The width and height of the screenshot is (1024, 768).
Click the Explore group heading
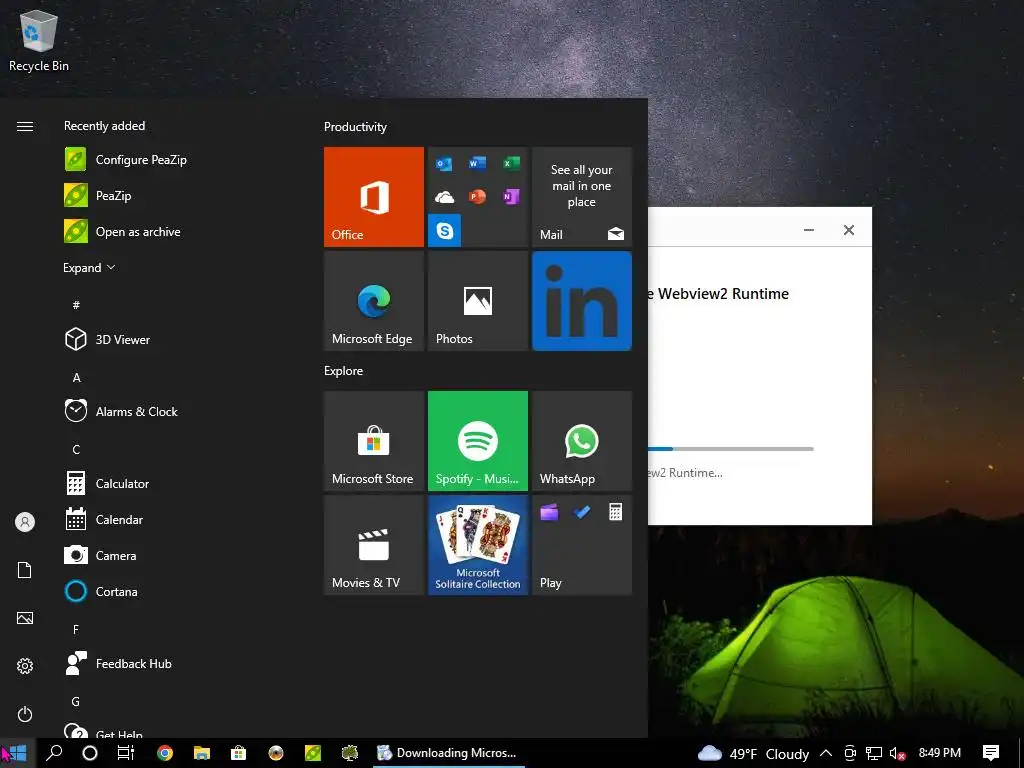point(344,371)
